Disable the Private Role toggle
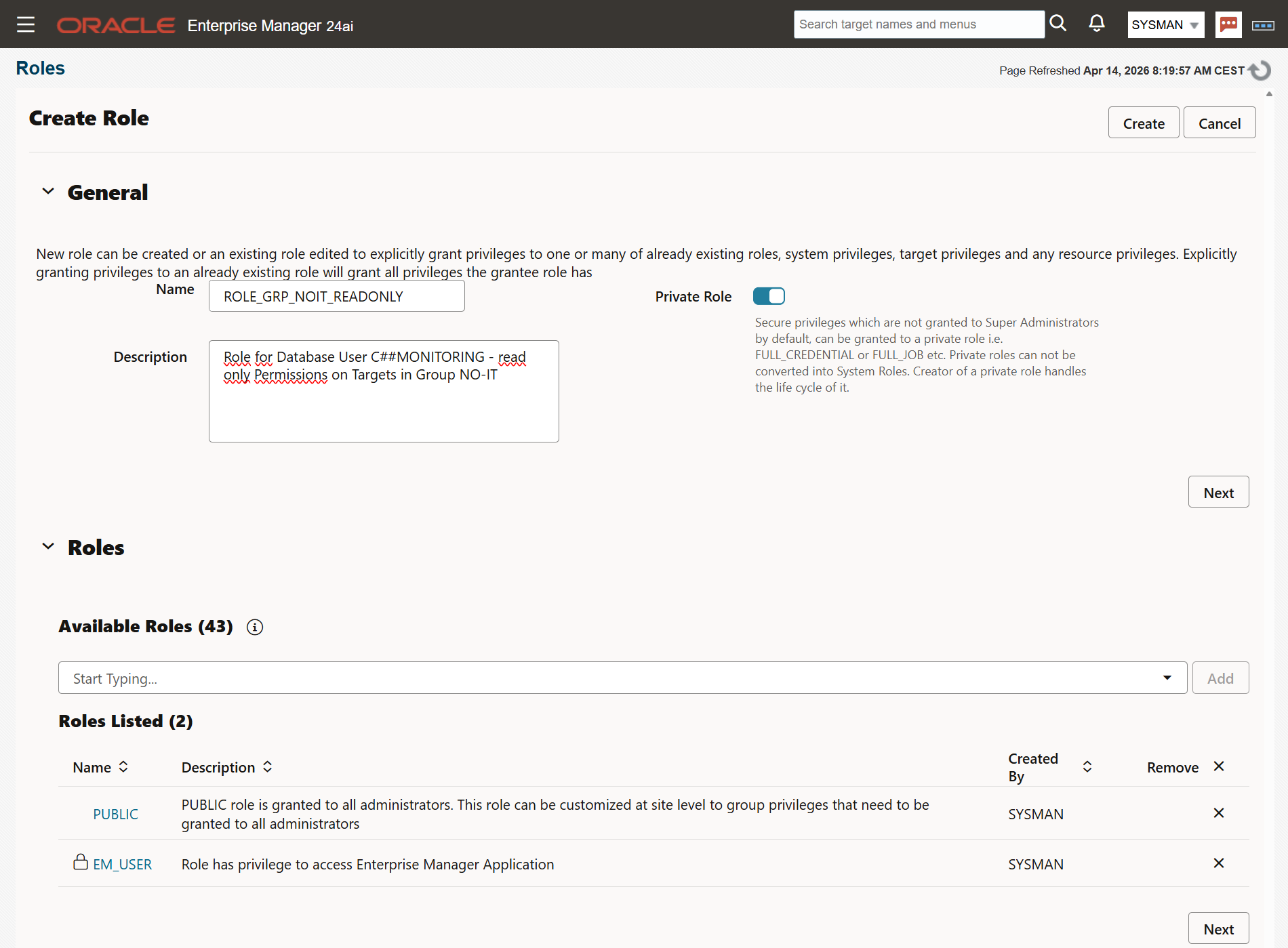 (769, 296)
